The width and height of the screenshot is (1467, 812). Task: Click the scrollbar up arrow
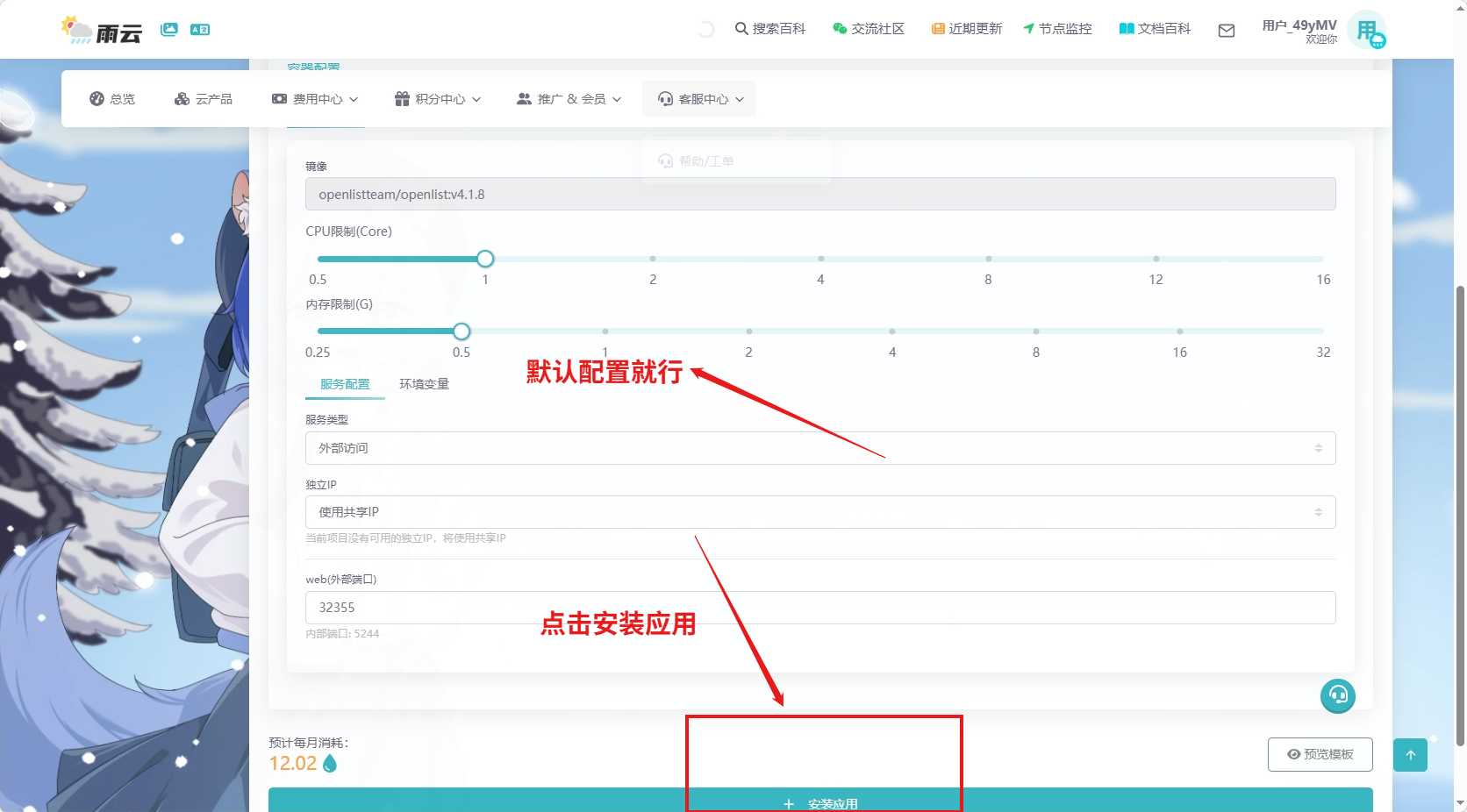pos(1460,6)
